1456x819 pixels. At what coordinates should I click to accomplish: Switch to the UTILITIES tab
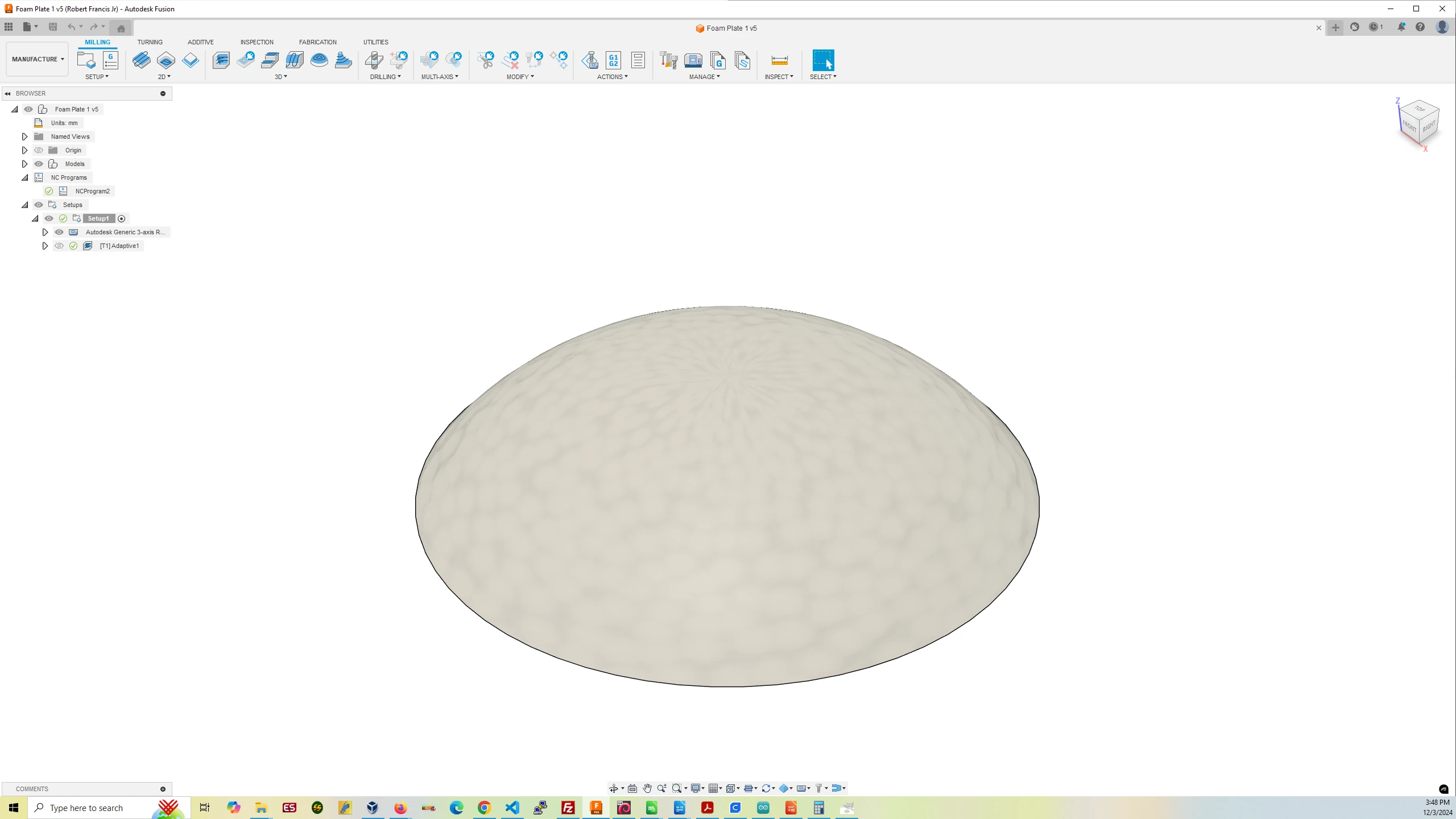tap(375, 42)
